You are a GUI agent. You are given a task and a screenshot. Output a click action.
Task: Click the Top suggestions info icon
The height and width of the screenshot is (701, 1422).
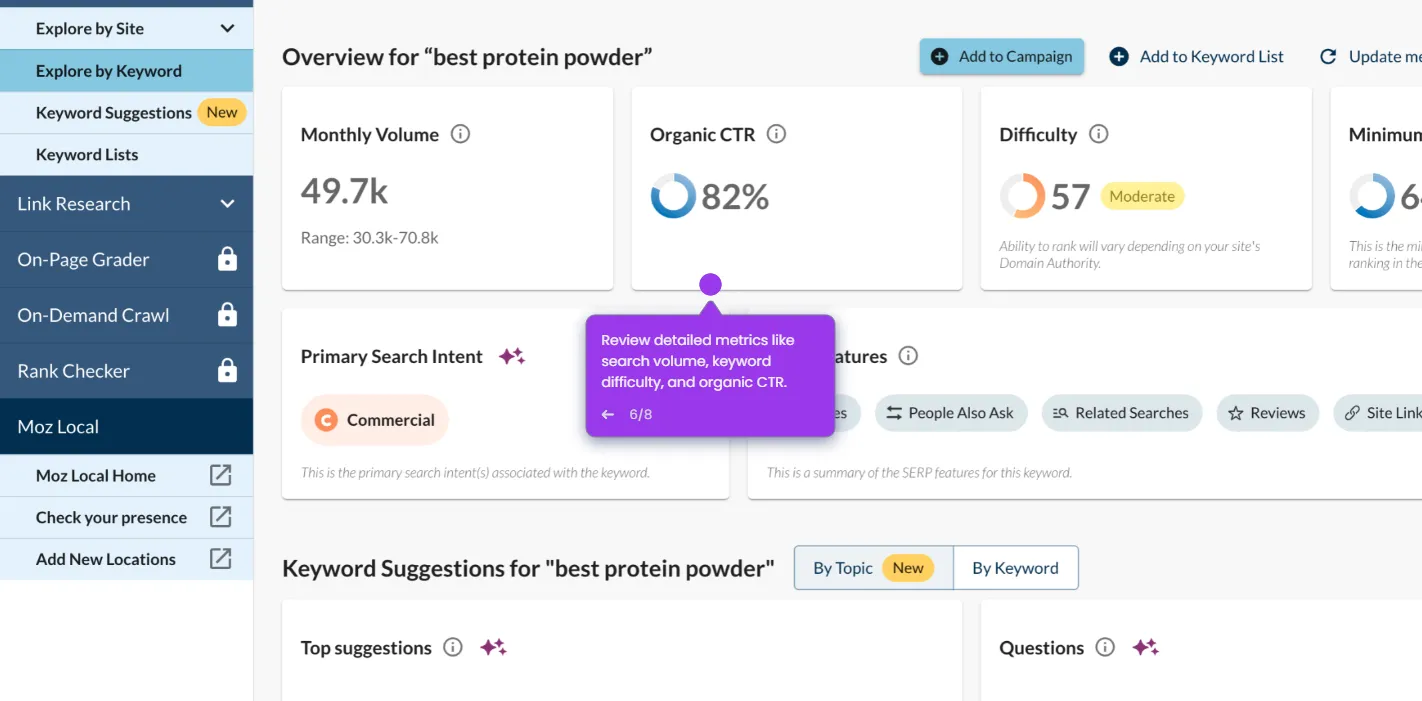453,647
